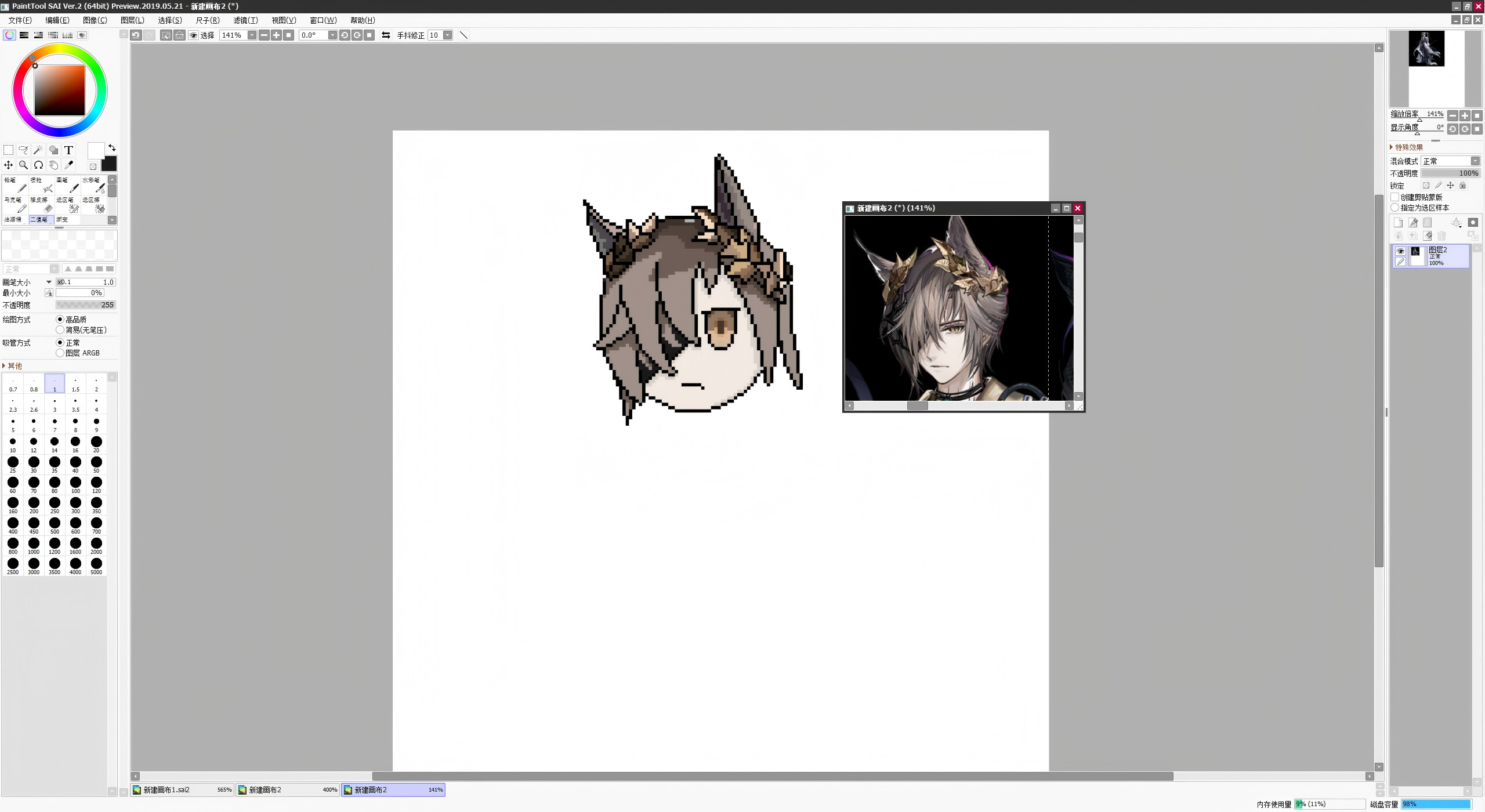The width and height of the screenshot is (1485, 812).
Task: Hide 图层2 layer using eye icon
Action: click(1400, 251)
